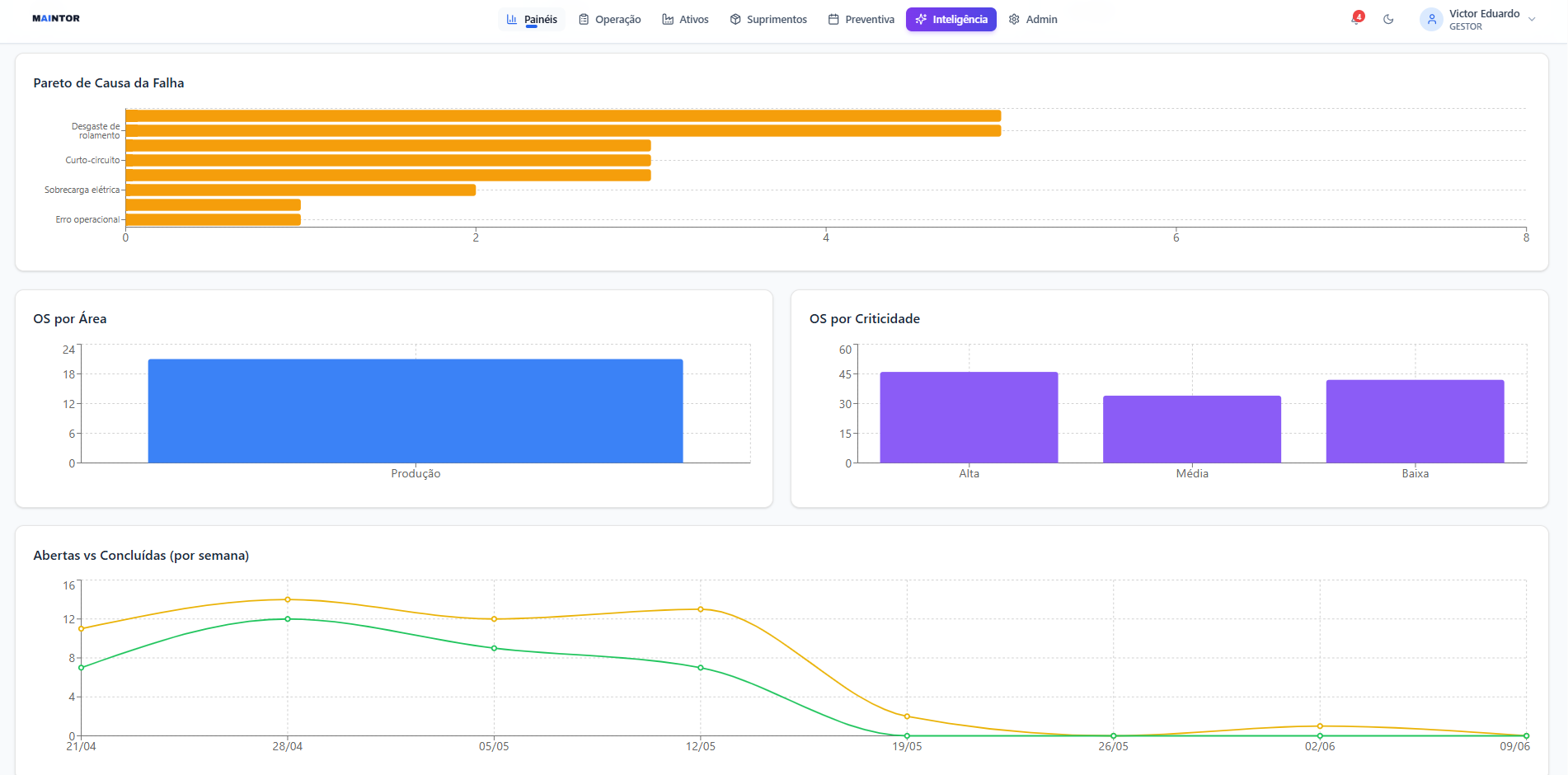Click the MAINTOR logo
This screenshot has height=775, width=1568.
pyautogui.click(x=56, y=18)
